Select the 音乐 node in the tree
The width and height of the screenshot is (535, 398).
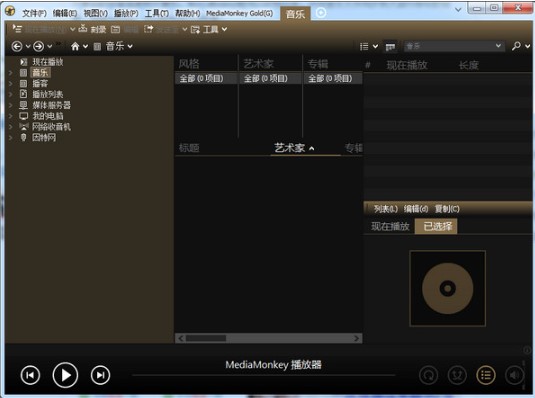[40, 73]
